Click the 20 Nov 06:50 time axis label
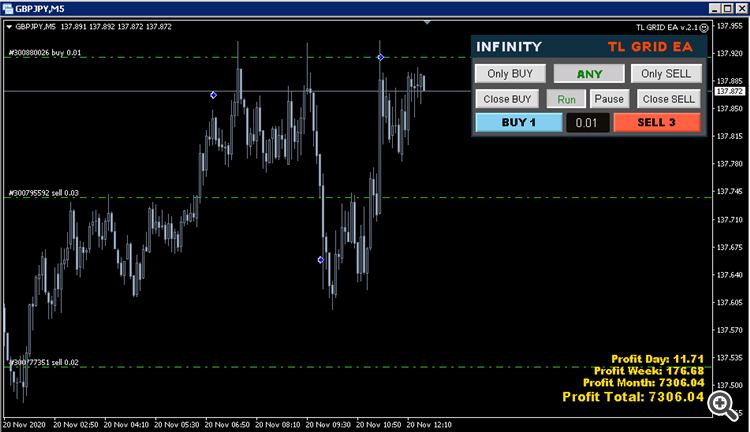The image size is (750, 432). click(227, 424)
